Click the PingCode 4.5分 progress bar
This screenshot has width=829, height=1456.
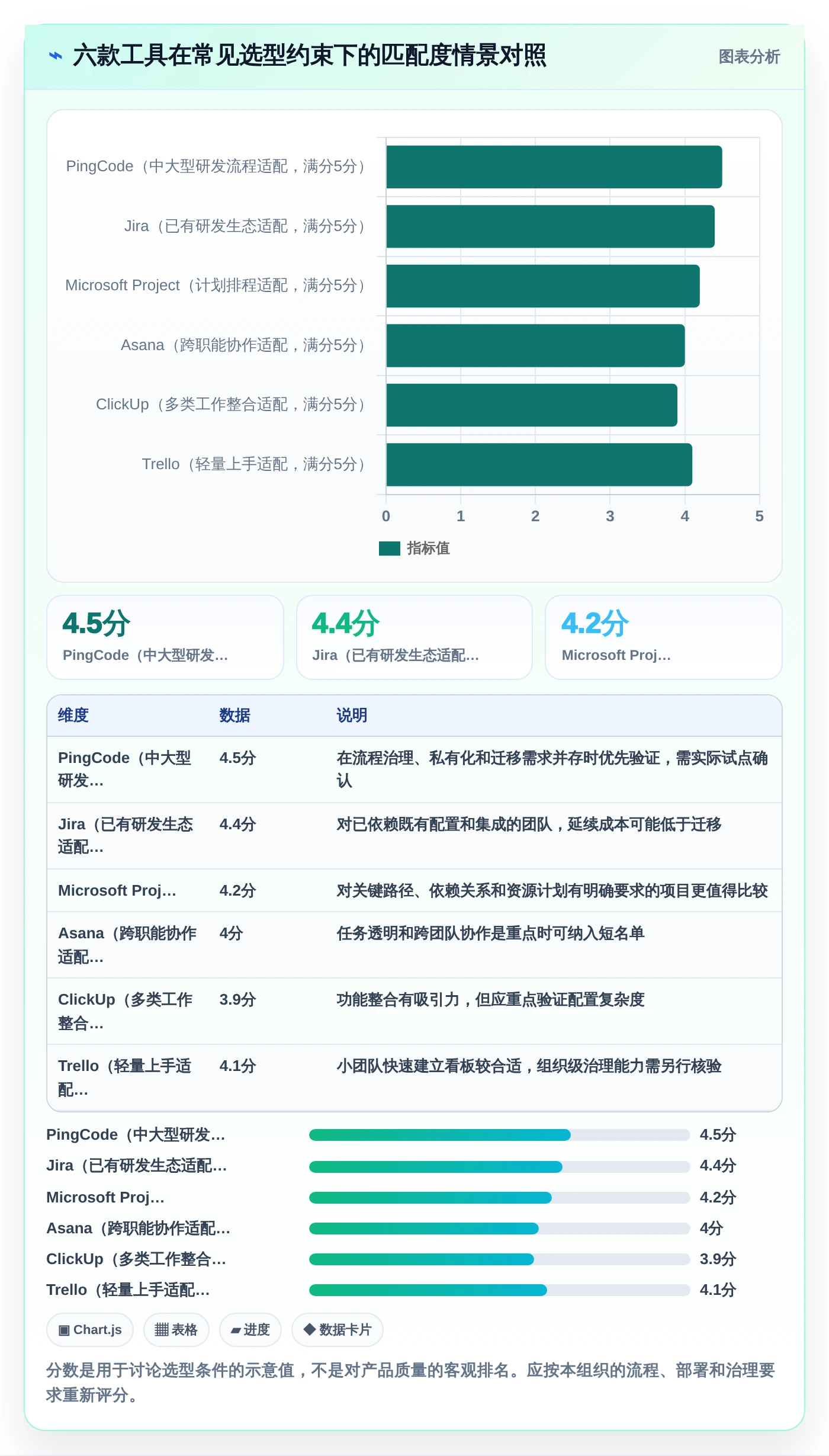[499, 1135]
